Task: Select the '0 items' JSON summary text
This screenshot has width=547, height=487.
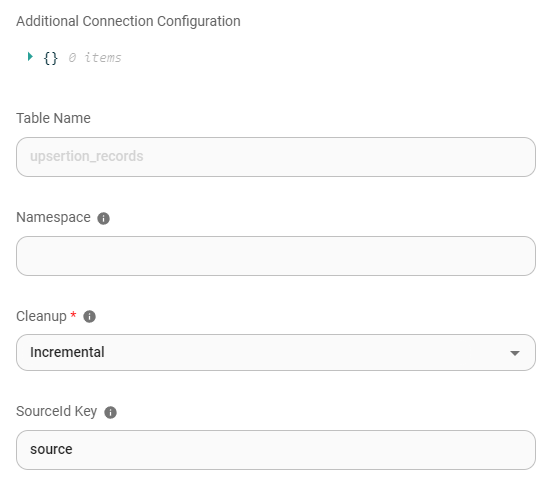Action: tap(95, 58)
